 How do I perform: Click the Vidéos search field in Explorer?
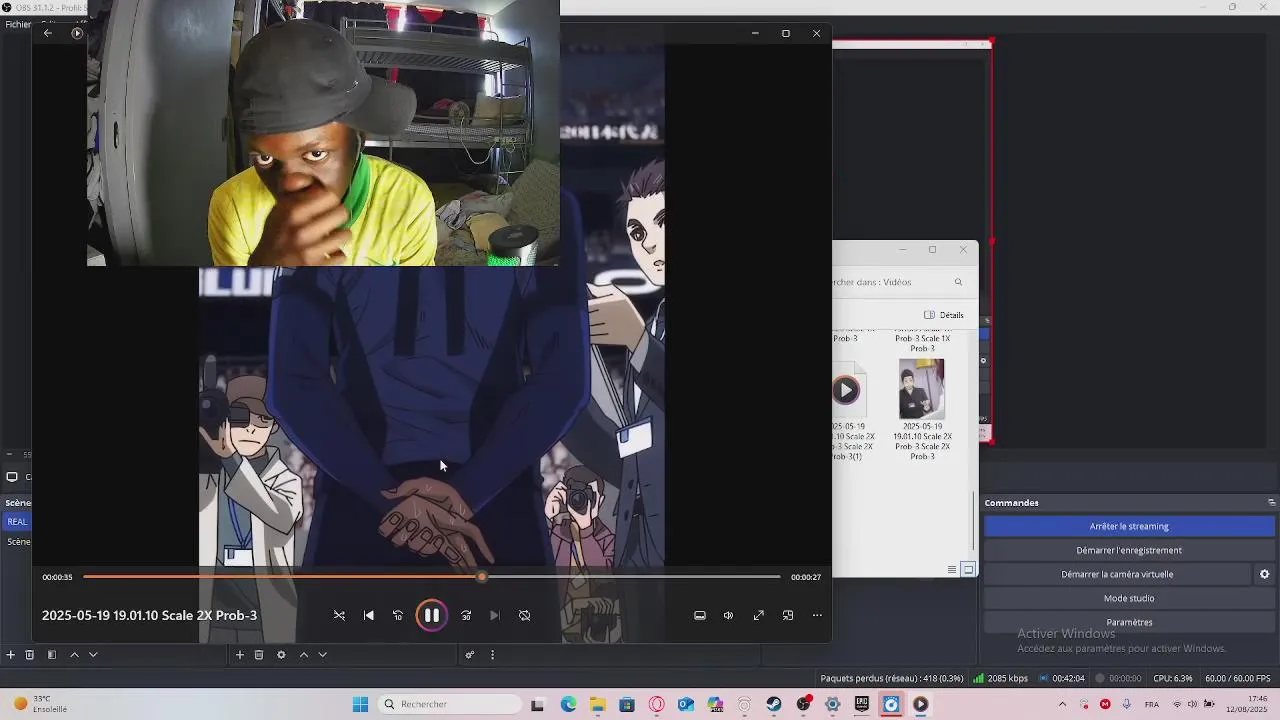(890, 282)
